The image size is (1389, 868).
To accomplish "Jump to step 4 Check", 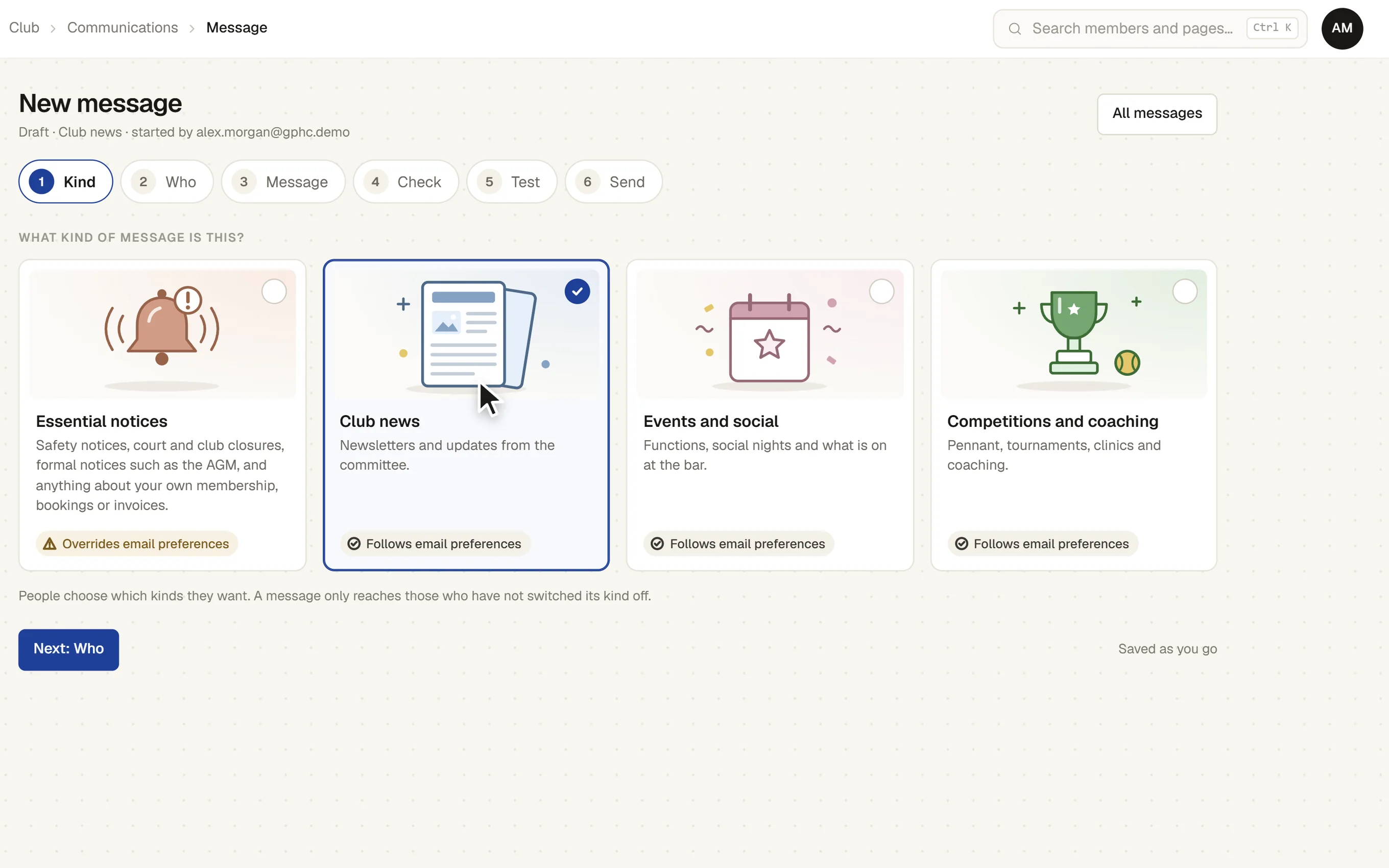I will click(x=406, y=182).
